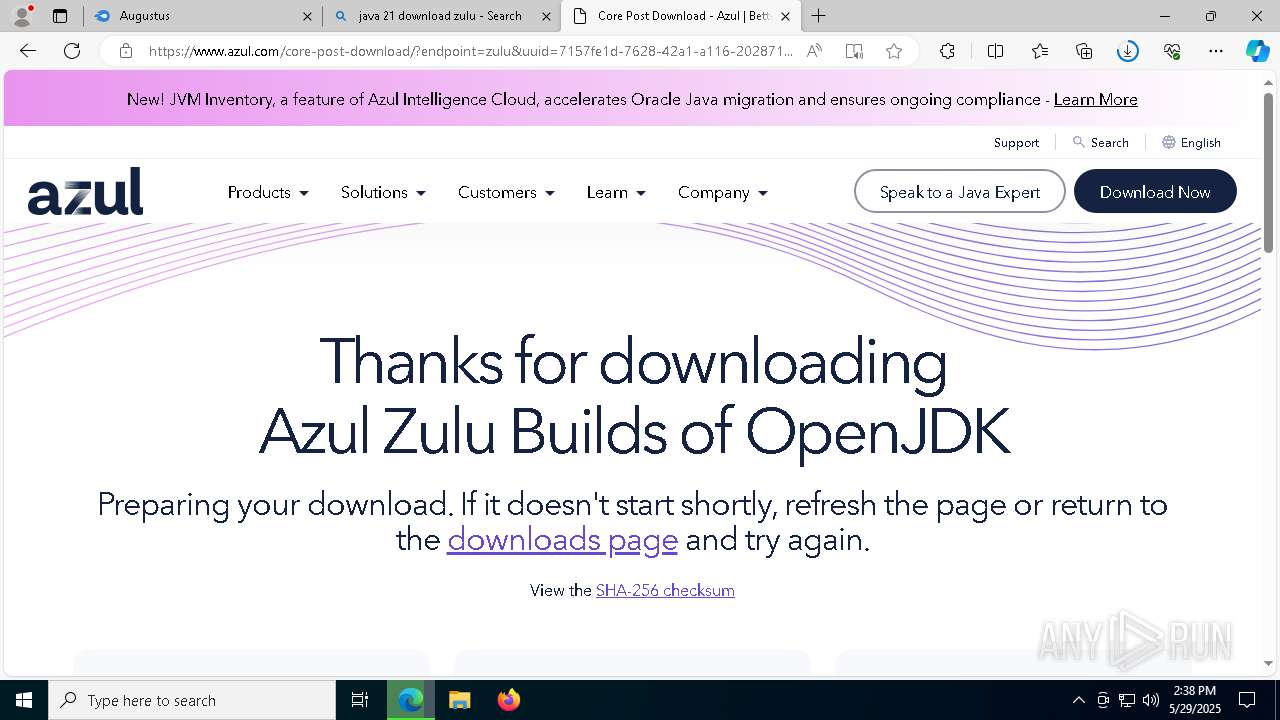View site information lock icon

[x=125, y=51]
